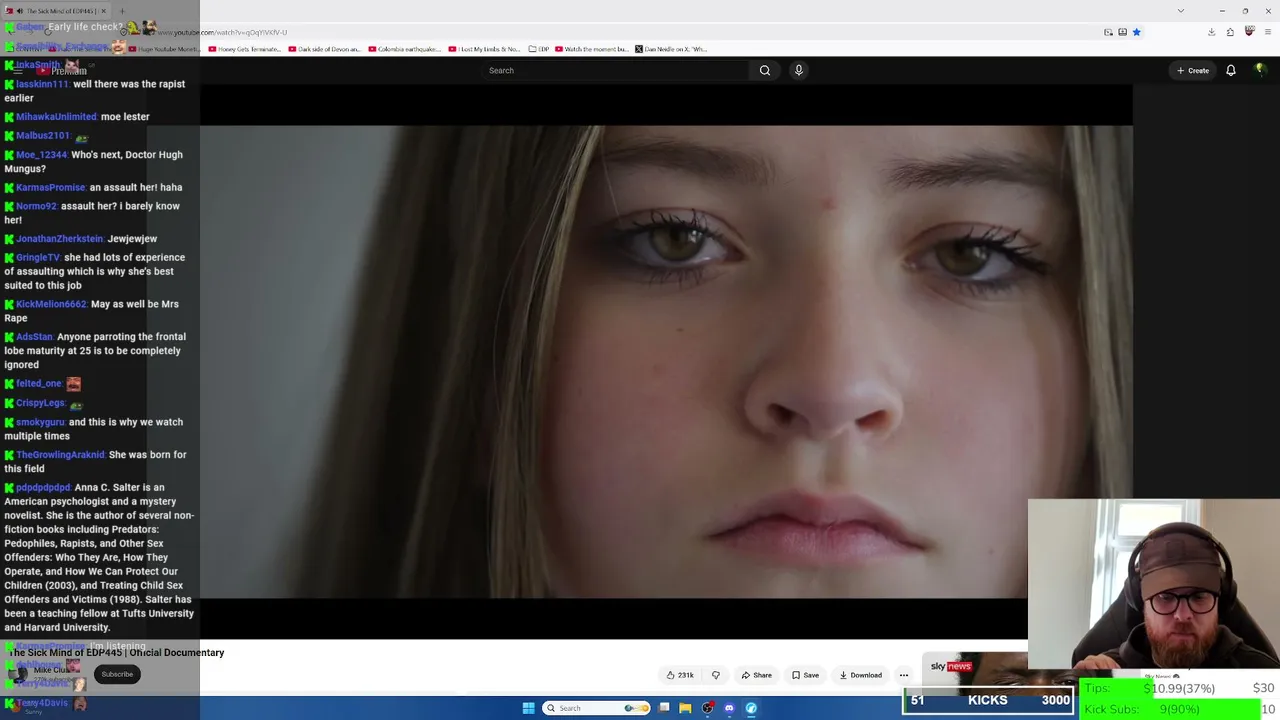Image resolution: width=1280 pixels, height=720 pixels.
Task: Open the browser tab search dropdown
Action: (1181, 11)
